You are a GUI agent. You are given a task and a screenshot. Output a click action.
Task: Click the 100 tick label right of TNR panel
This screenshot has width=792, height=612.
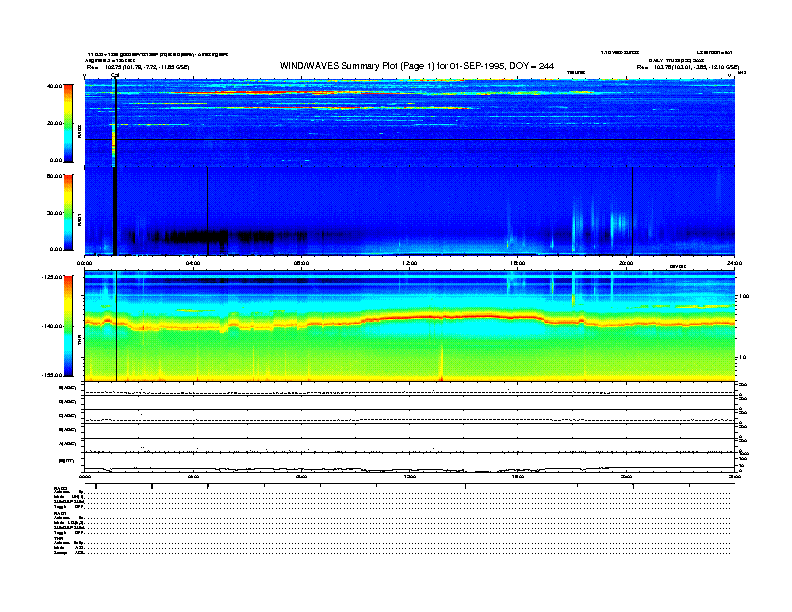pyautogui.click(x=744, y=296)
